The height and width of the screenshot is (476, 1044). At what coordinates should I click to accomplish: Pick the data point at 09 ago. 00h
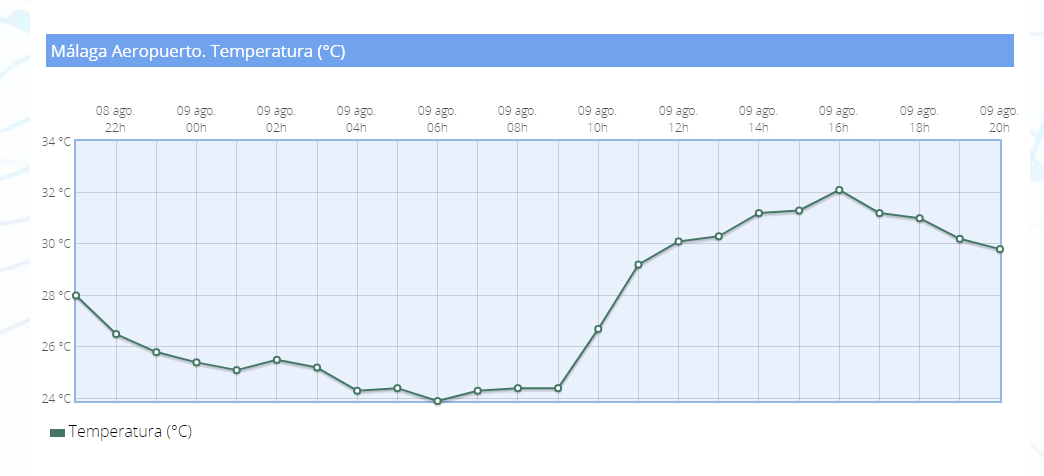(x=197, y=362)
